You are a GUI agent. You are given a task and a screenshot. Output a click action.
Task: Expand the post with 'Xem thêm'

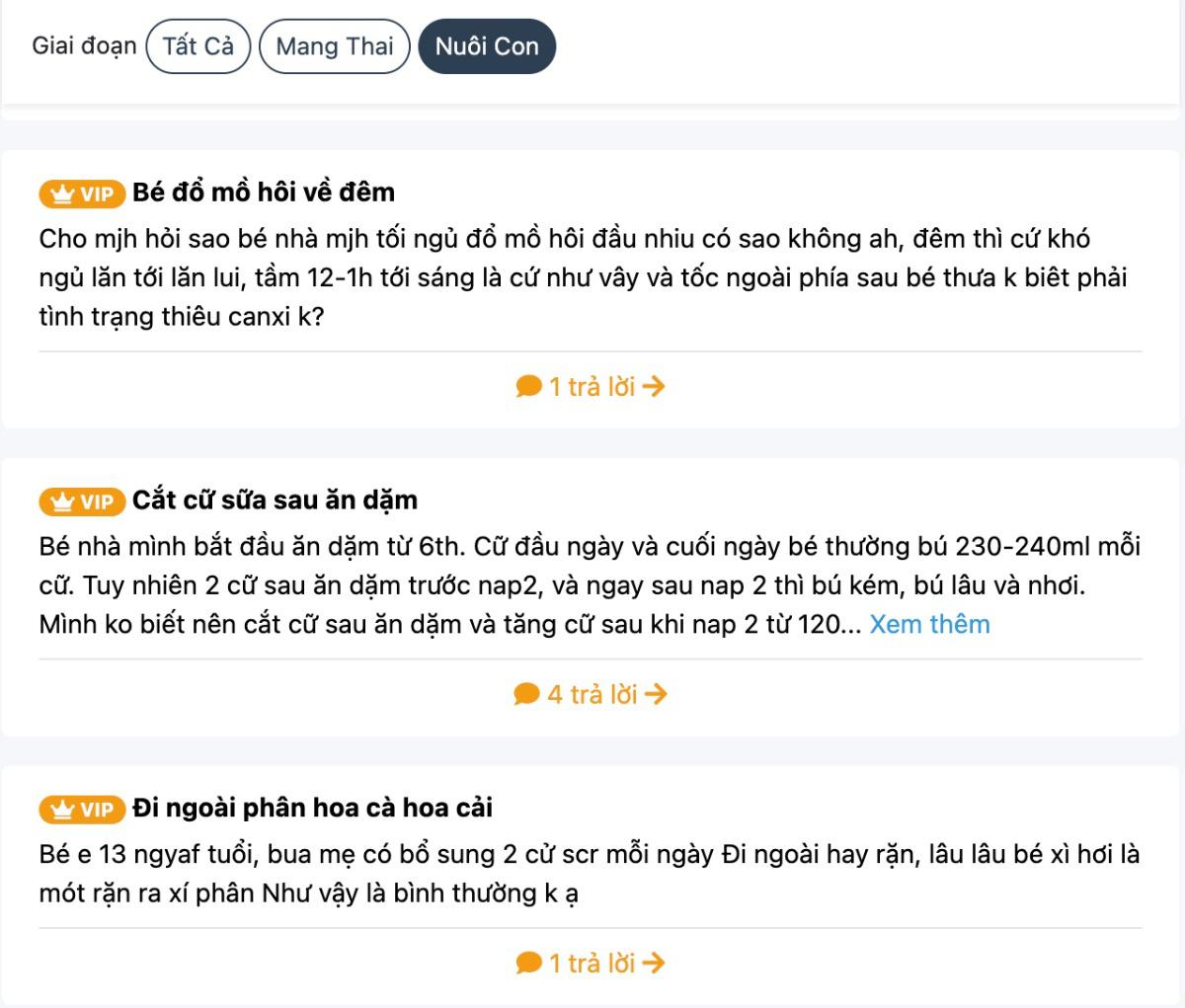click(x=929, y=624)
